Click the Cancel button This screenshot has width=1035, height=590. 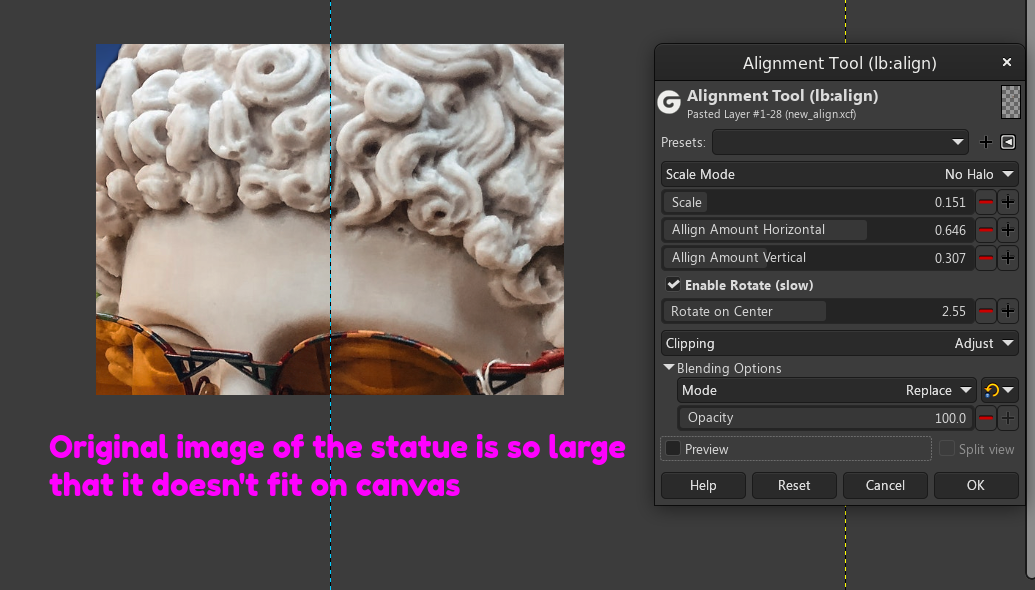point(885,485)
